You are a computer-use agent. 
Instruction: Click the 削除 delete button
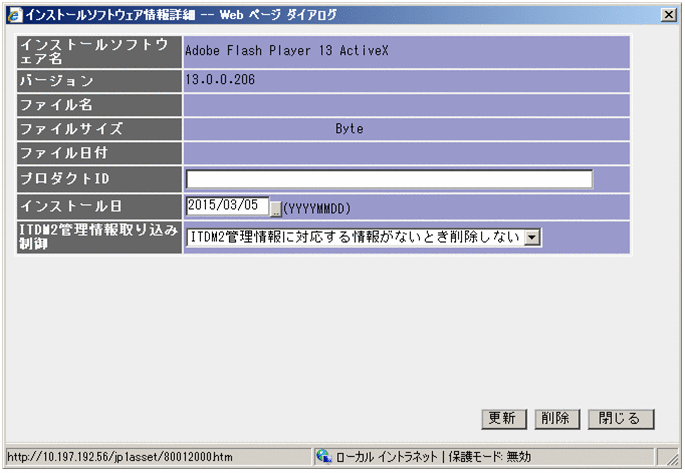click(557, 419)
